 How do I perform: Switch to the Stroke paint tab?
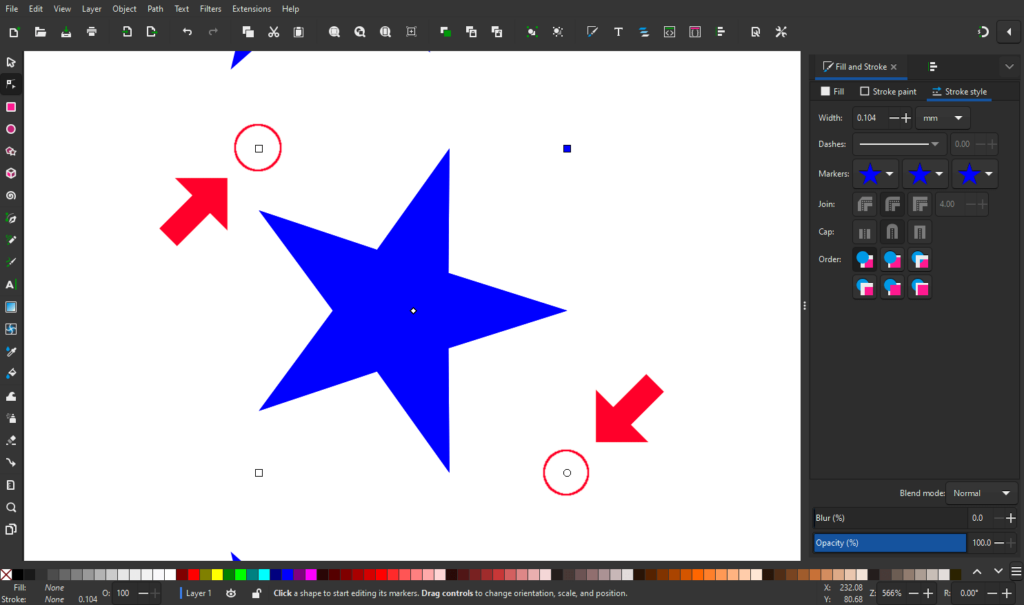click(x=888, y=91)
